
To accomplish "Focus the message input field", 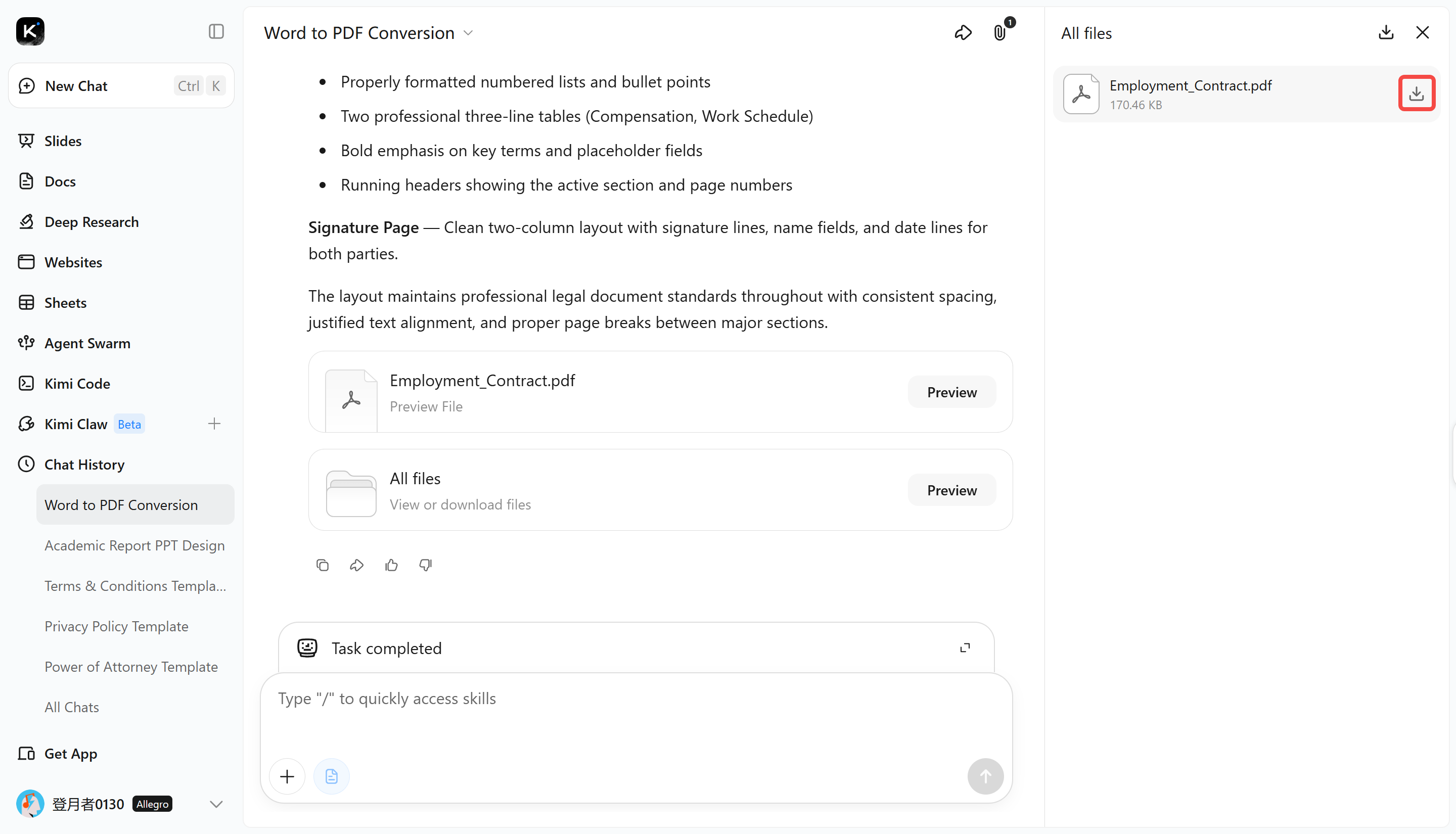I will tap(636, 713).
